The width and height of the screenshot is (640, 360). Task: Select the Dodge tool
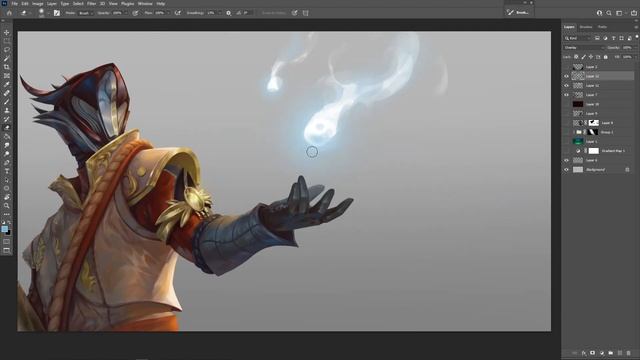click(x=7, y=154)
